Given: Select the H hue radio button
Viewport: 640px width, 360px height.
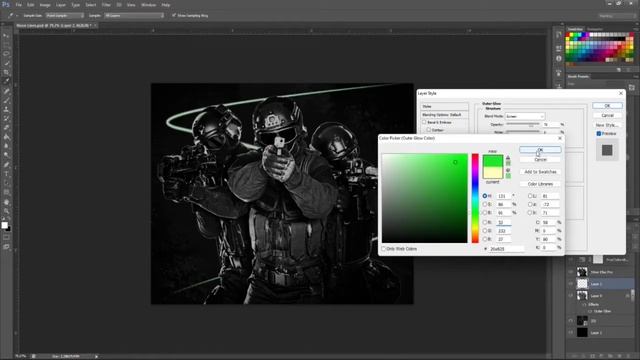Looking at the screenshot, I should coord(485,196).
